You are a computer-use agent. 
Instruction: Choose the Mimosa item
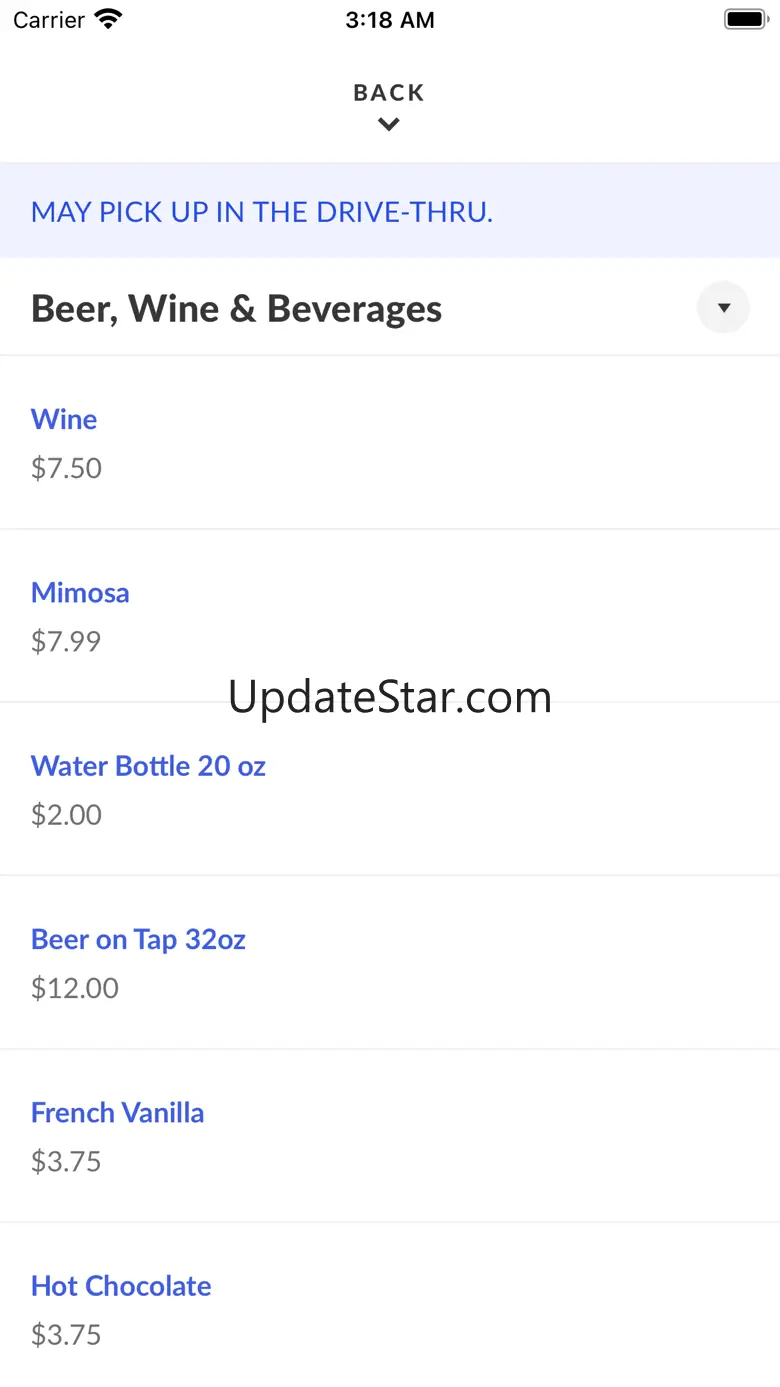click(x=80, y=592)
